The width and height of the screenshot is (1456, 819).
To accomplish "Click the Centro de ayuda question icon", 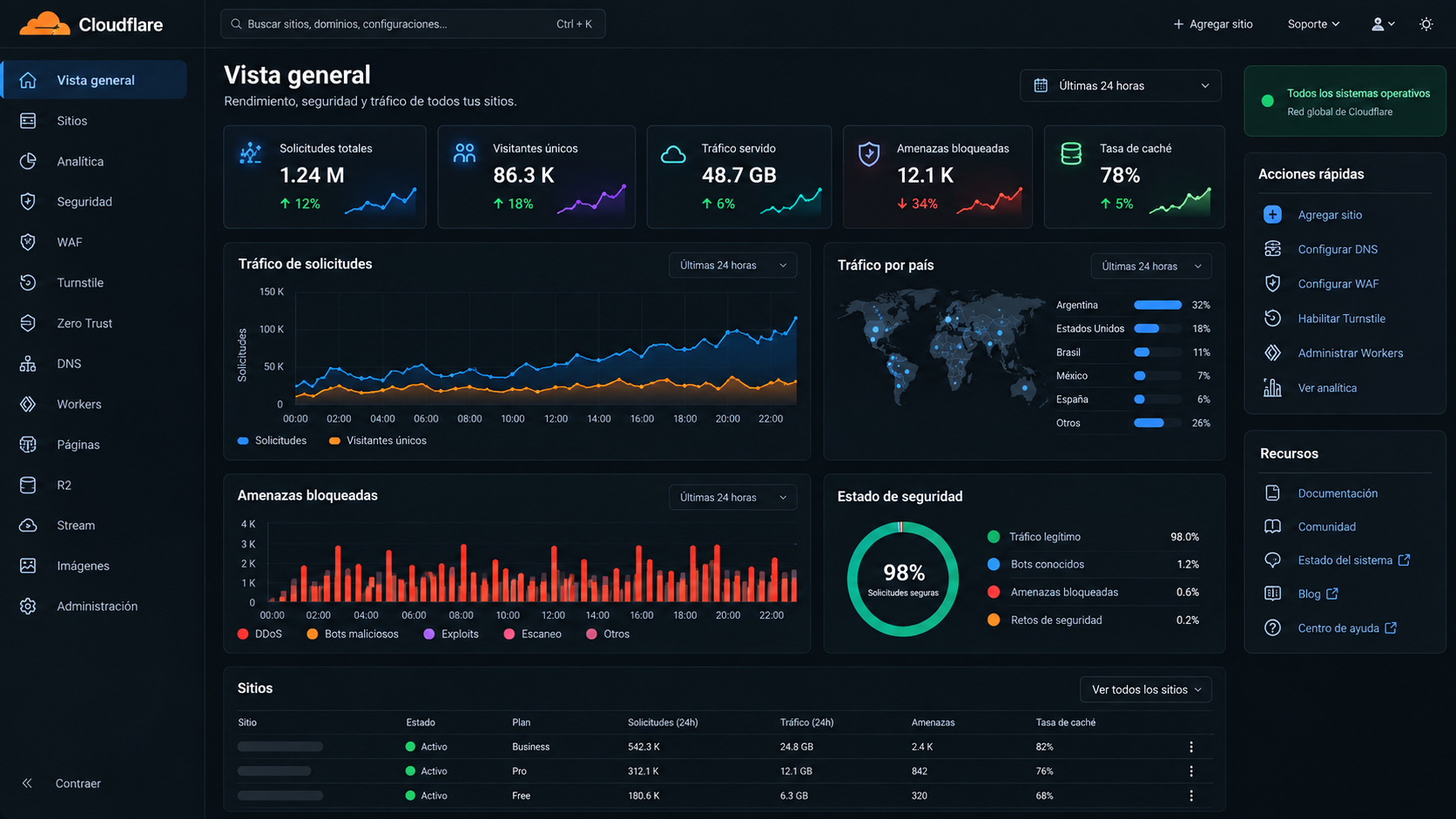I will [x=1272, y=628].
